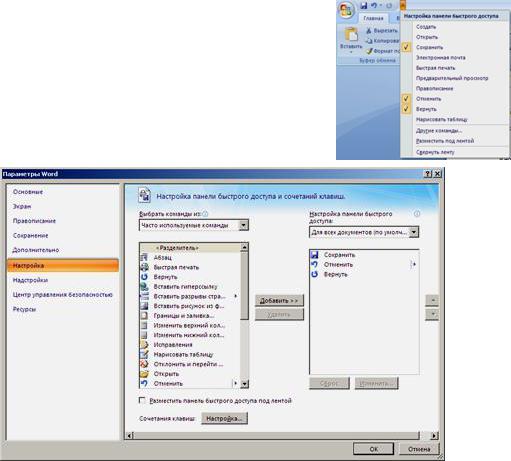511x461 pixels.
Task: Expand submenu arrow next to Отменить in right list
Action: (x=413, y=264)
